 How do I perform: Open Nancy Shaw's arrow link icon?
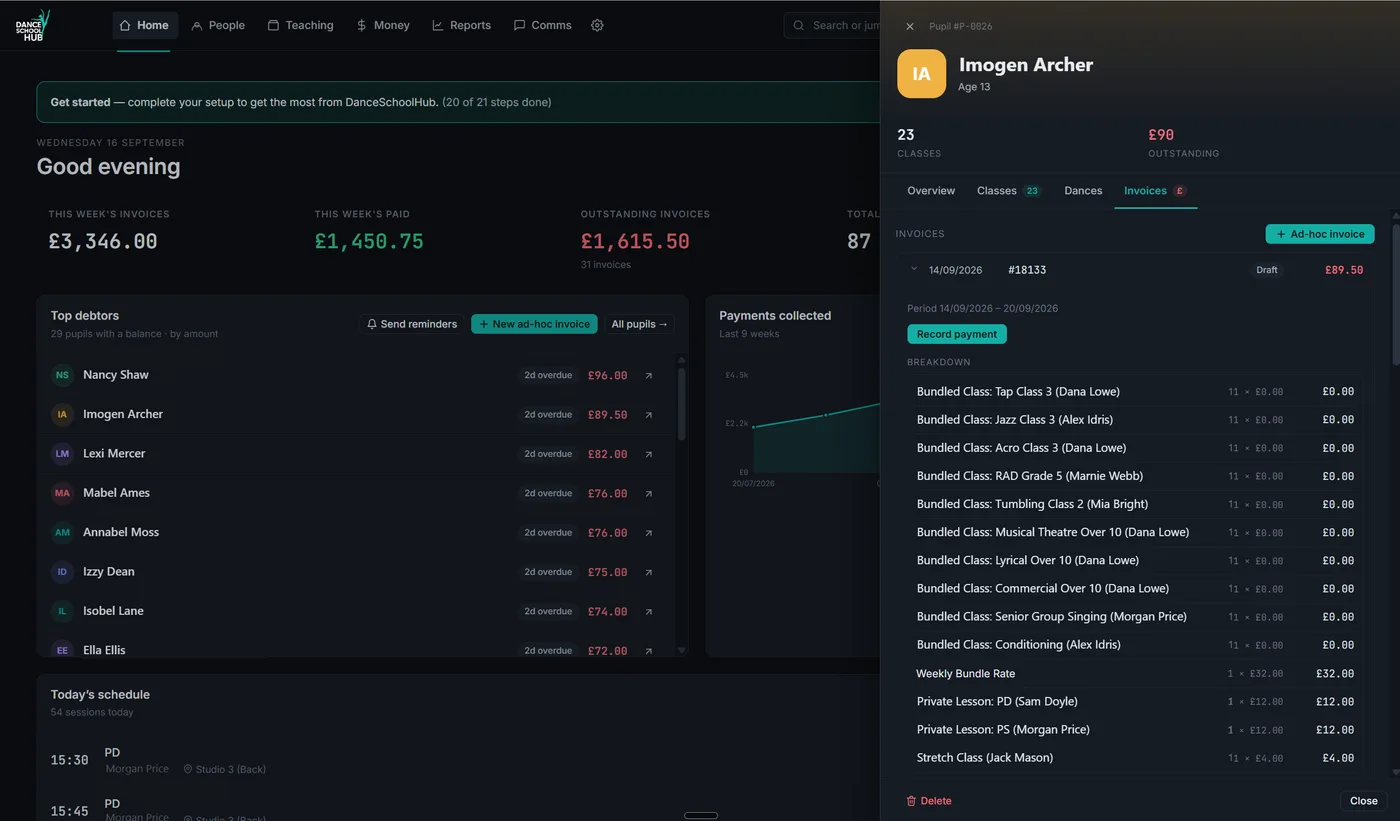click(x=648, y=376)
